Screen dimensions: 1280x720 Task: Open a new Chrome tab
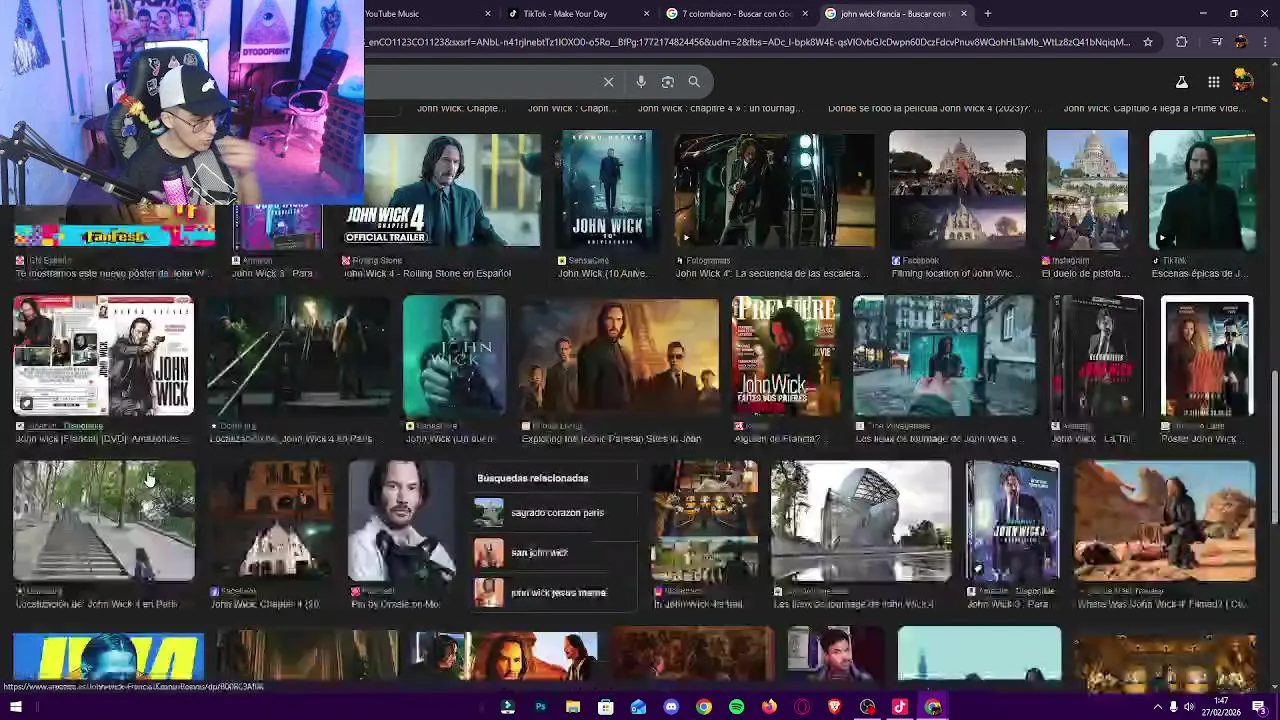tap(987, 14)
